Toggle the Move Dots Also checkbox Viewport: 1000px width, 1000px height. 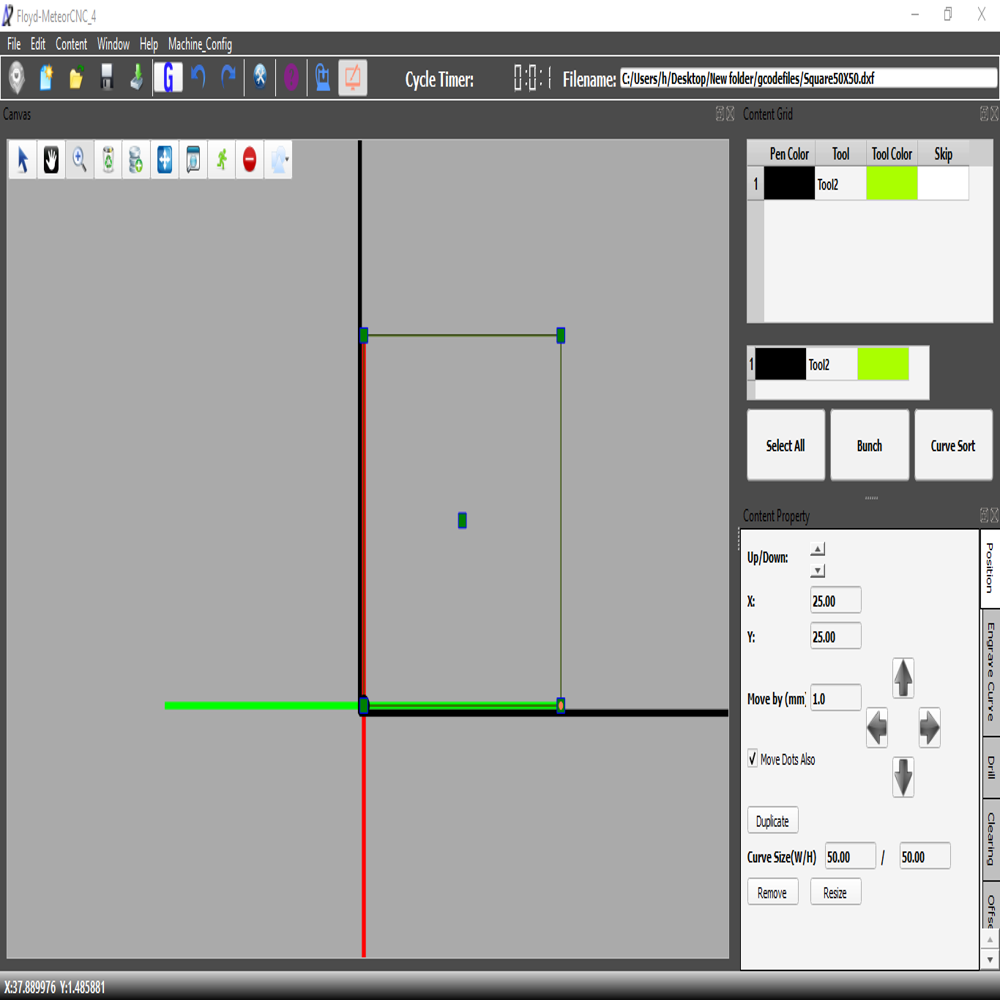752,759
